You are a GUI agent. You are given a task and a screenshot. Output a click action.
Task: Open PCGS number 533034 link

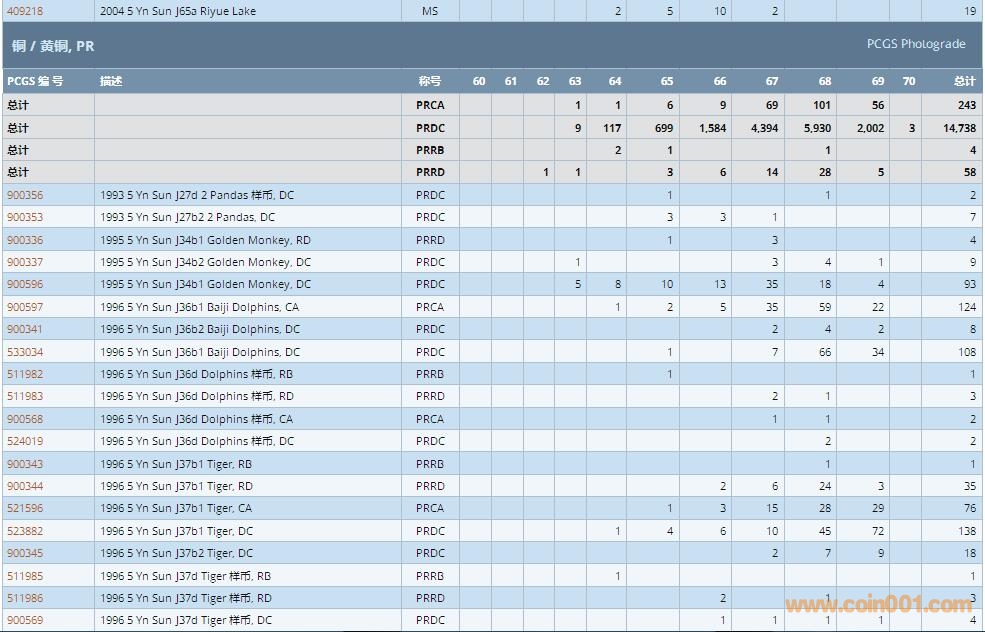pos(25,352)
